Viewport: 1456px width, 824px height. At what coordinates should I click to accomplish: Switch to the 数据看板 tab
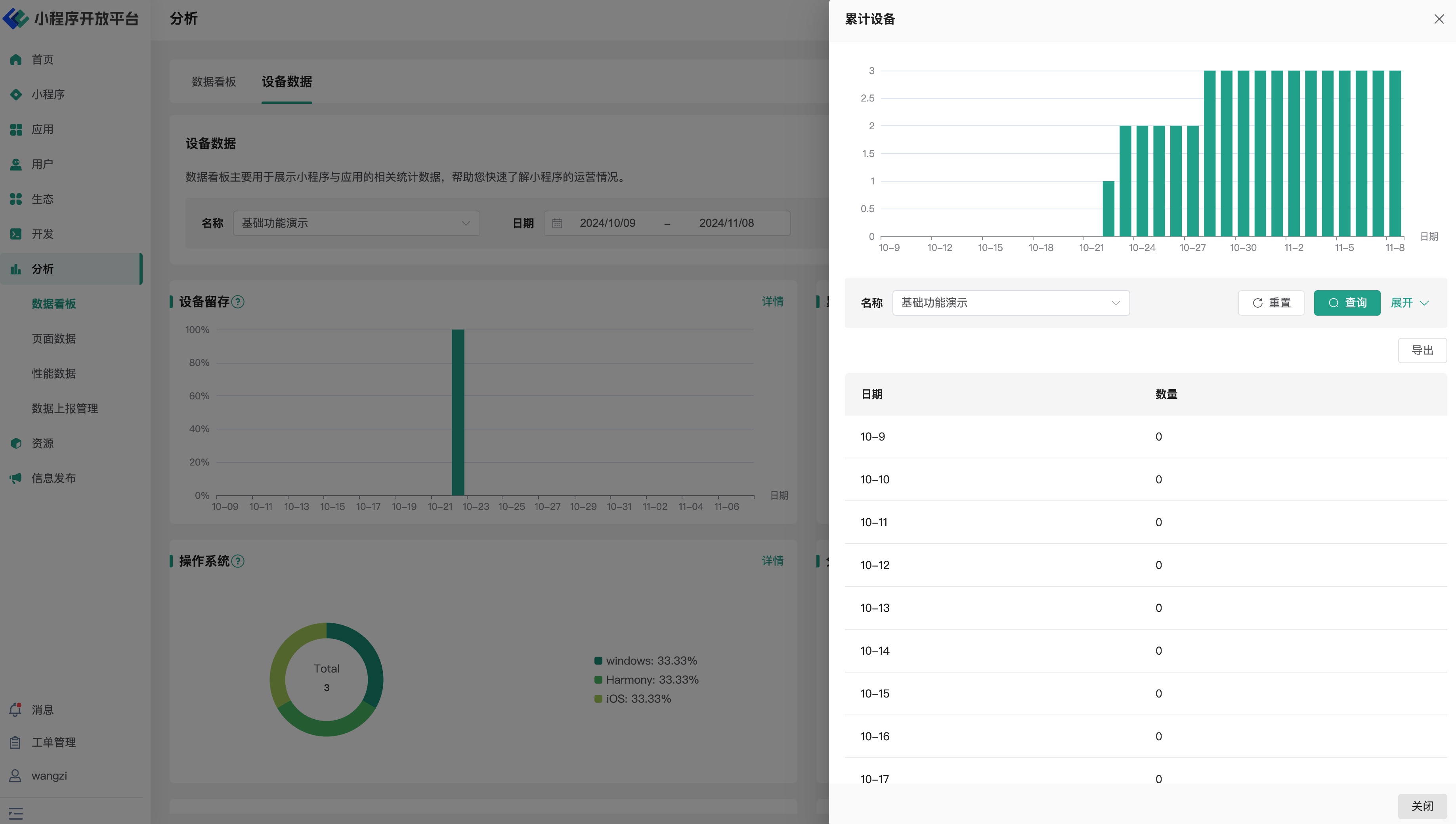(x=214, y=82)
